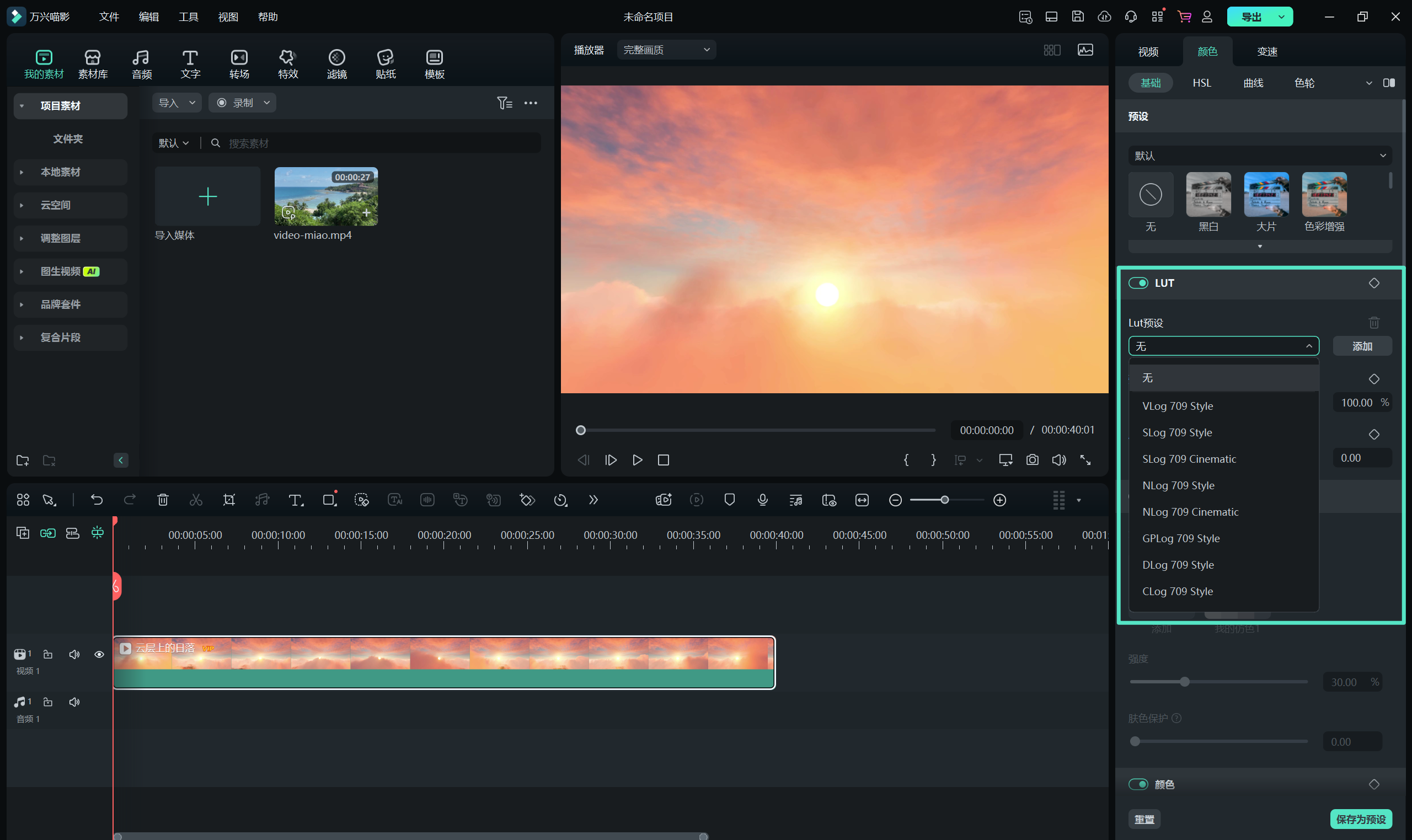Click the timeline zoom slider handle
1412x840 pixels.
tap(944, 500)
